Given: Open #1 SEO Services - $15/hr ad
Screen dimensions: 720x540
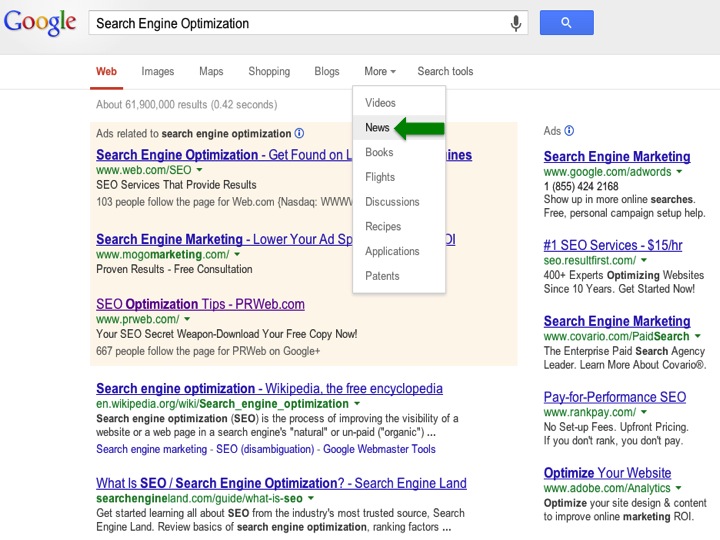Looking at the screenshot, I should click(x=613, y=245).
